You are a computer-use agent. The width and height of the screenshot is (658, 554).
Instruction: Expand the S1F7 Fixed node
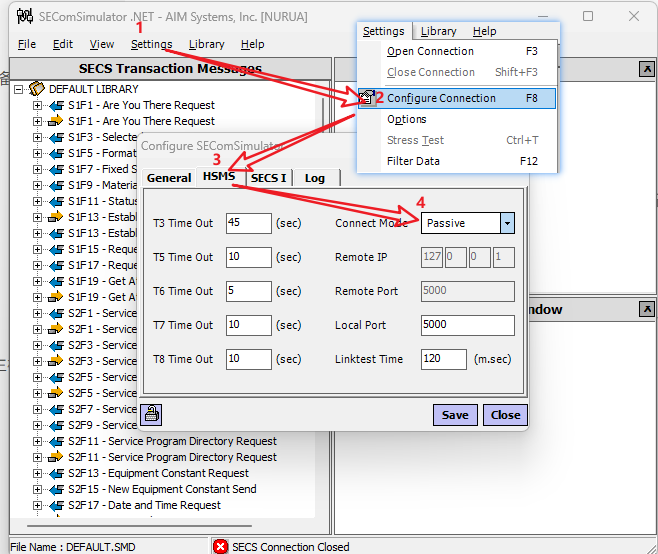[x=37, y=169]
